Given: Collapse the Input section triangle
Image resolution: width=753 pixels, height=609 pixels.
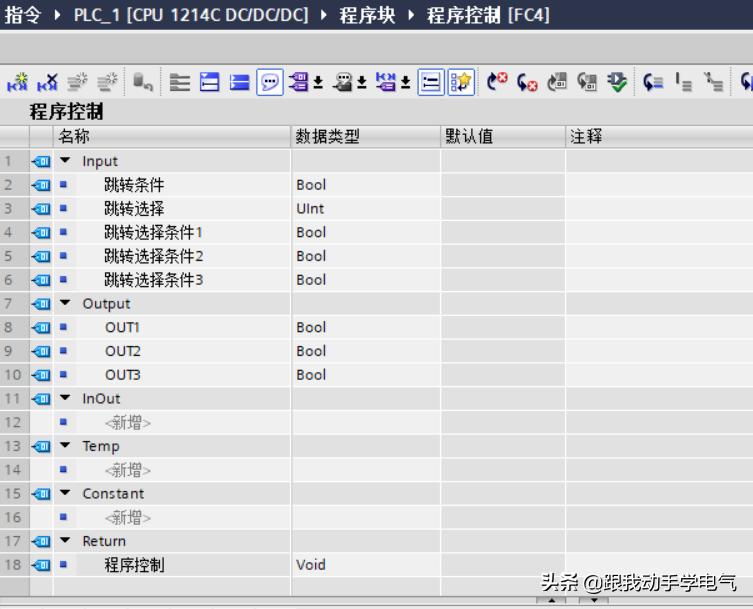Looking at the screenshot, I should [x=65, y=160].
